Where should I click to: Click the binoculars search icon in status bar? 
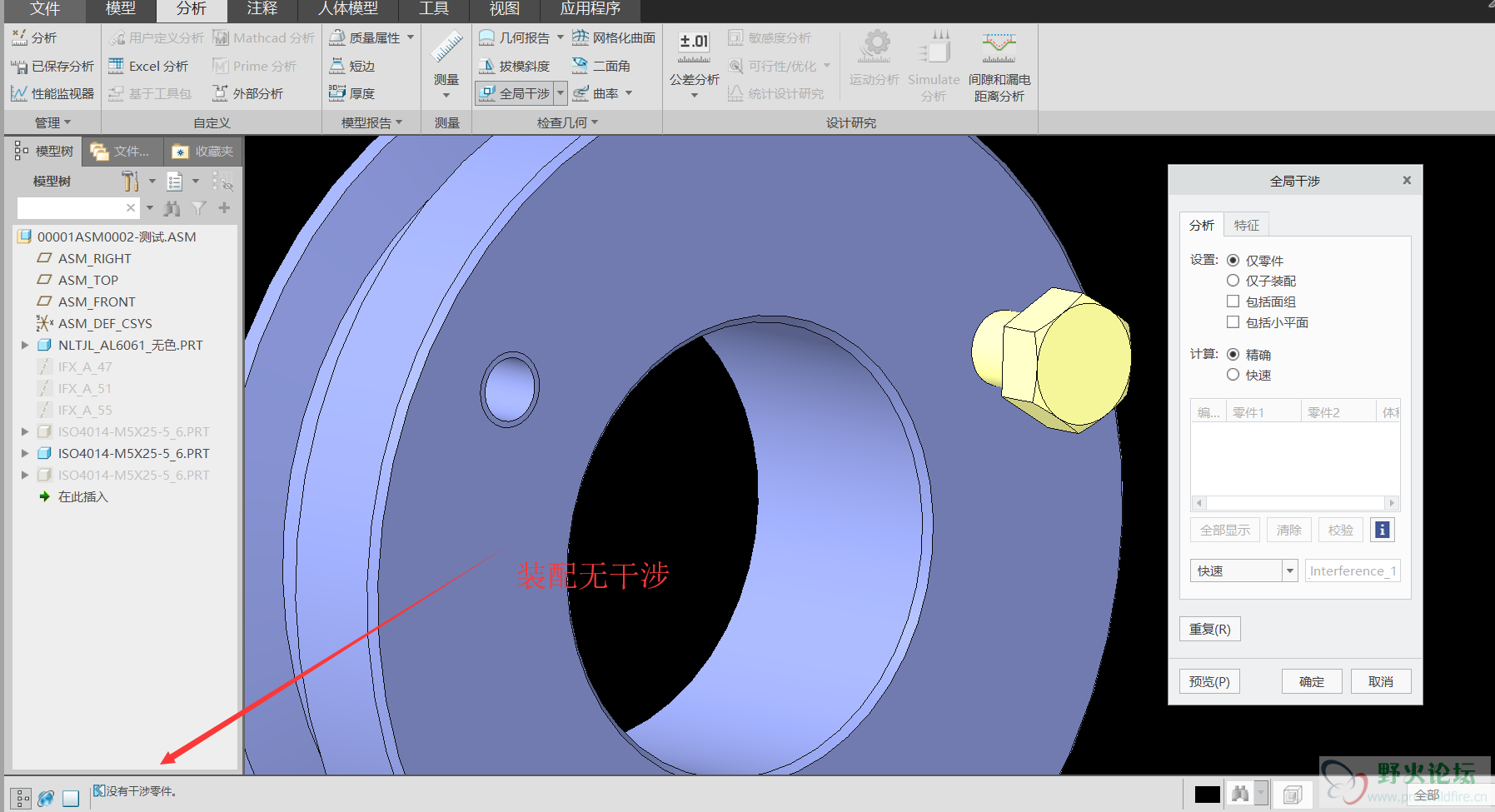tap(1240, 794)
